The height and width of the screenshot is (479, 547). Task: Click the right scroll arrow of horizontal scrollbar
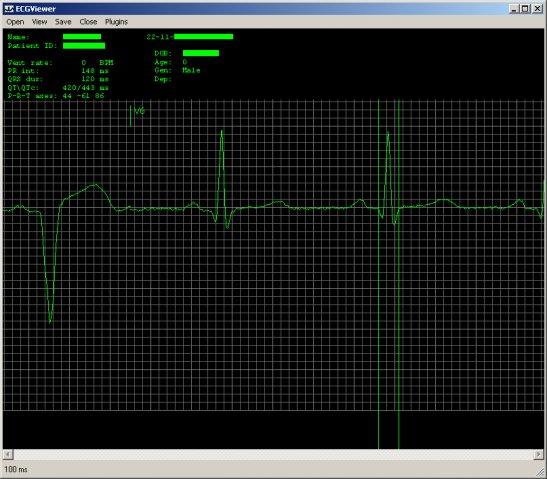point(538,455)
